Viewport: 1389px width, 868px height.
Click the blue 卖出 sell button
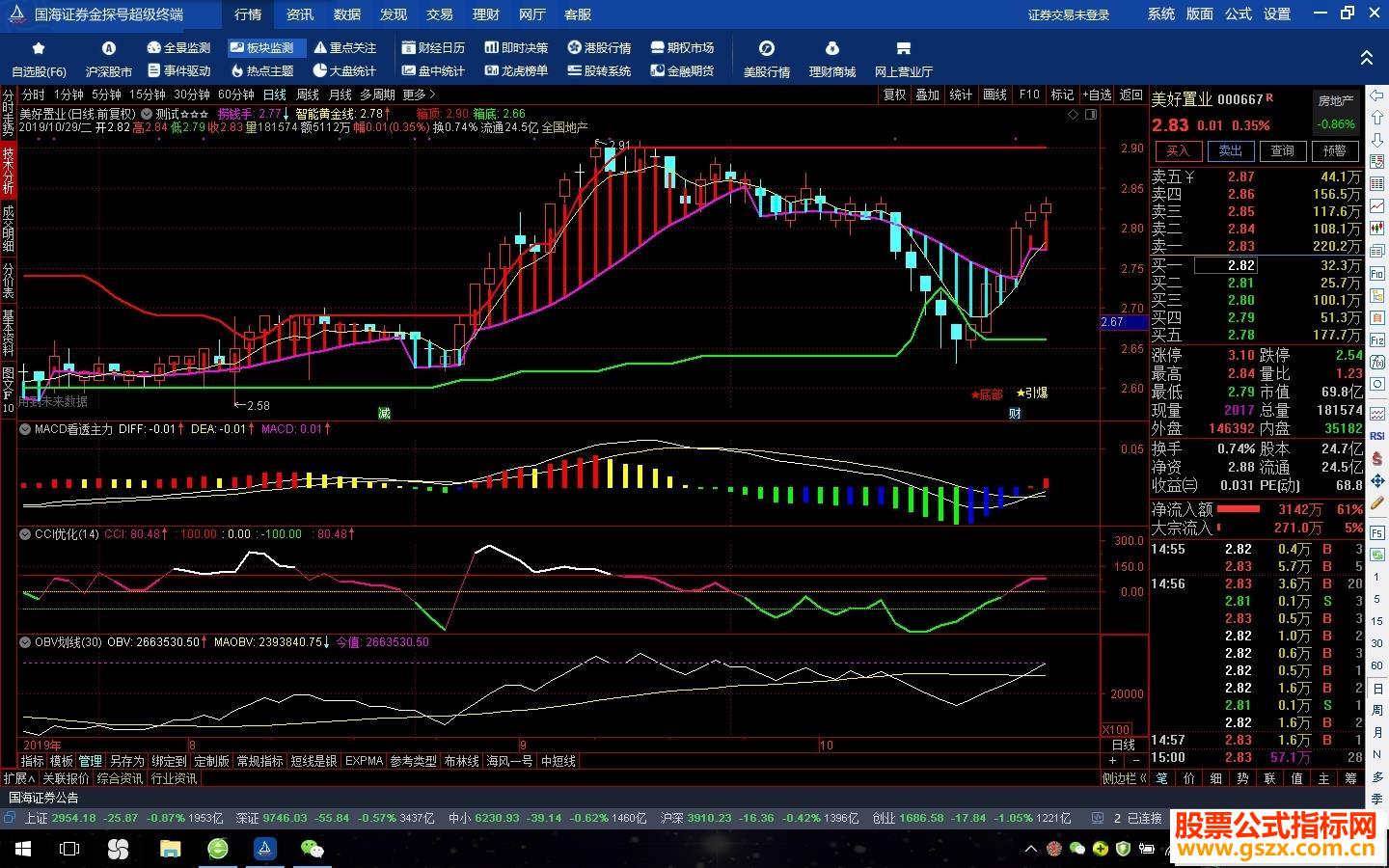(x=1230, y=150)
